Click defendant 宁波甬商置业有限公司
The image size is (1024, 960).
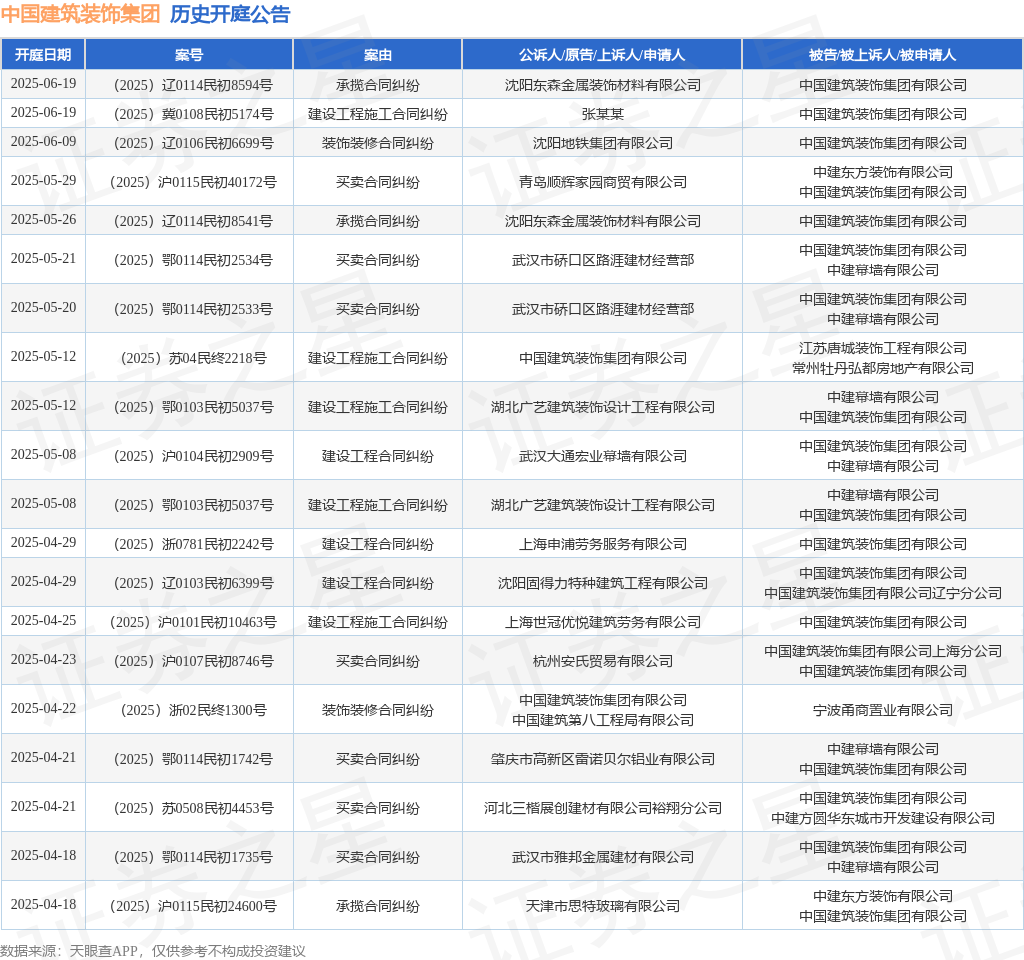[x=882, y=710]
